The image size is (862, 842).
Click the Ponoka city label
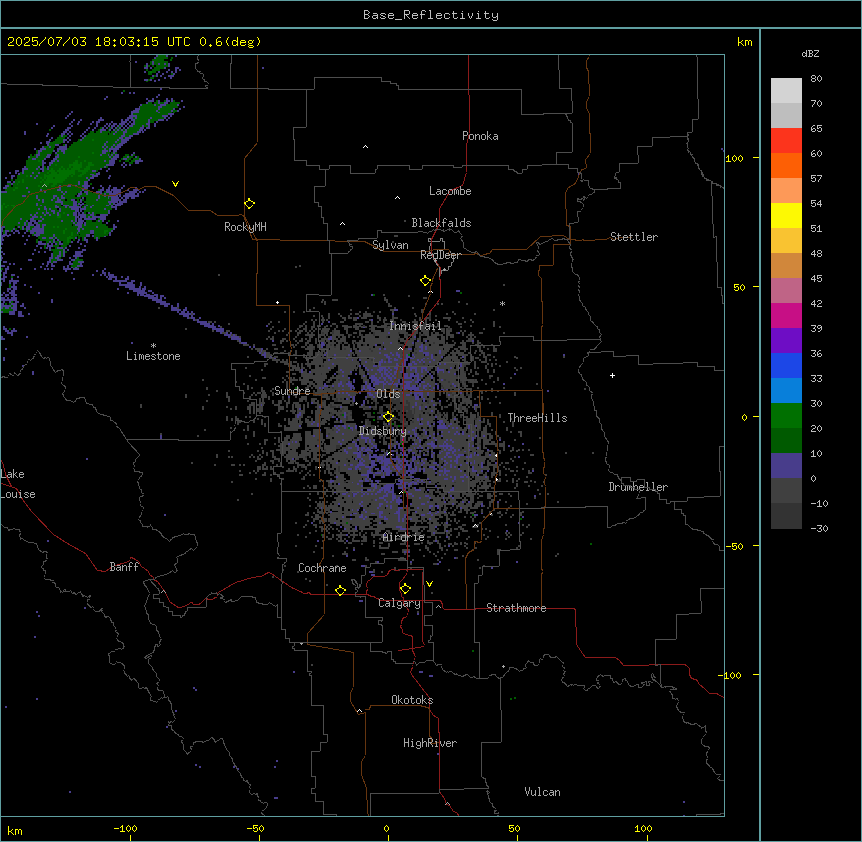click(480, 136)
